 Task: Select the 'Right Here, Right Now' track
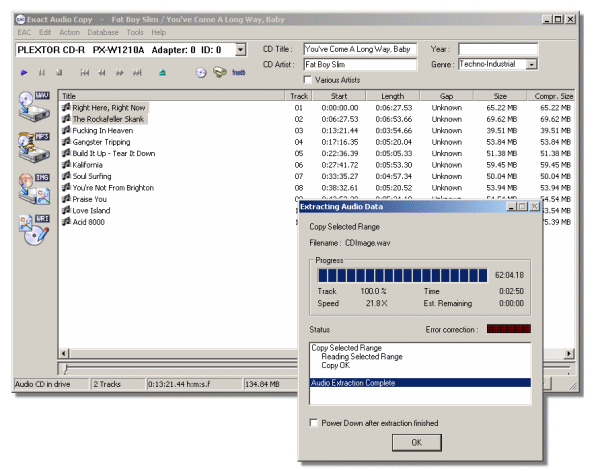pos(109,108)
